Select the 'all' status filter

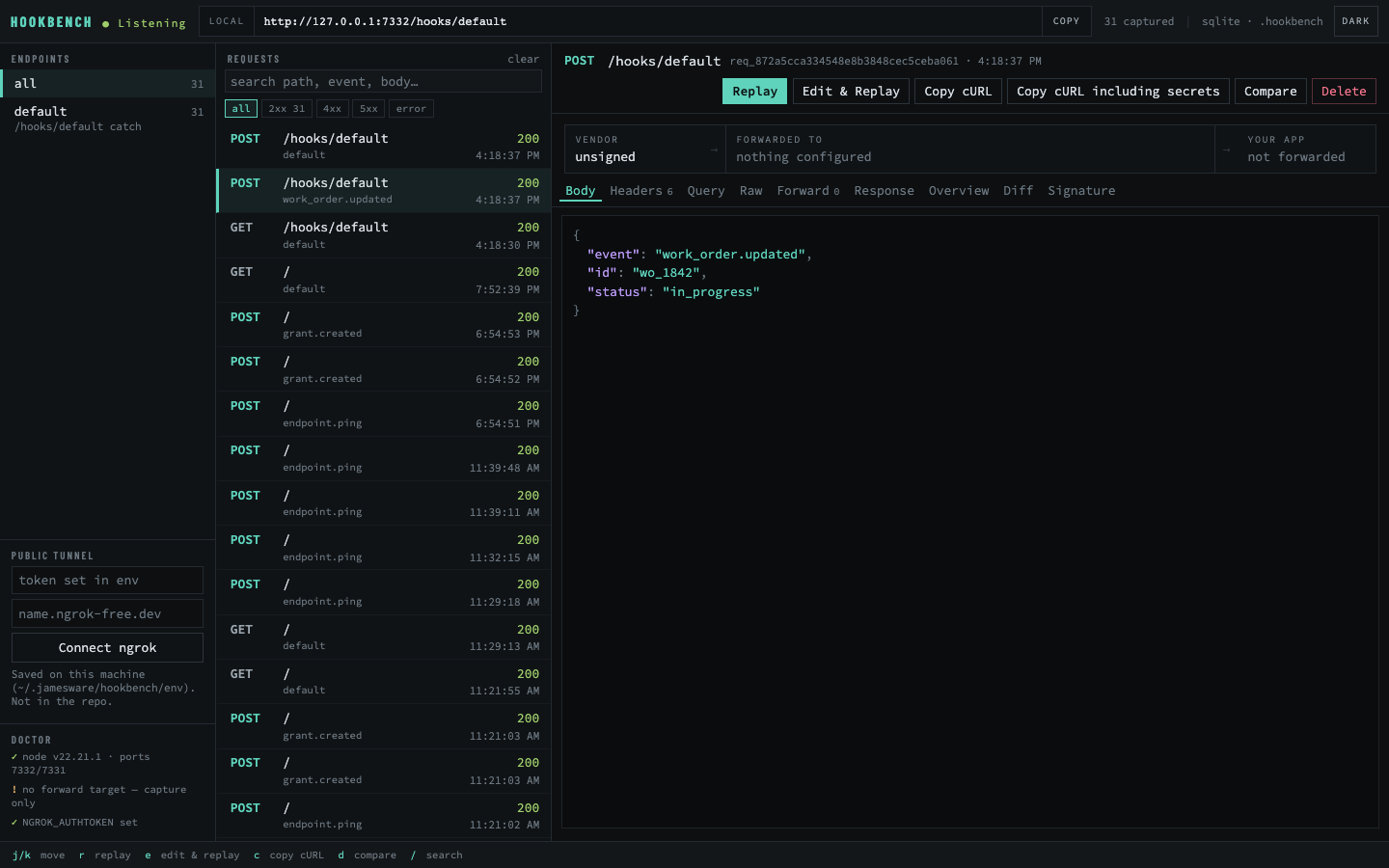(x=241, y=109)
